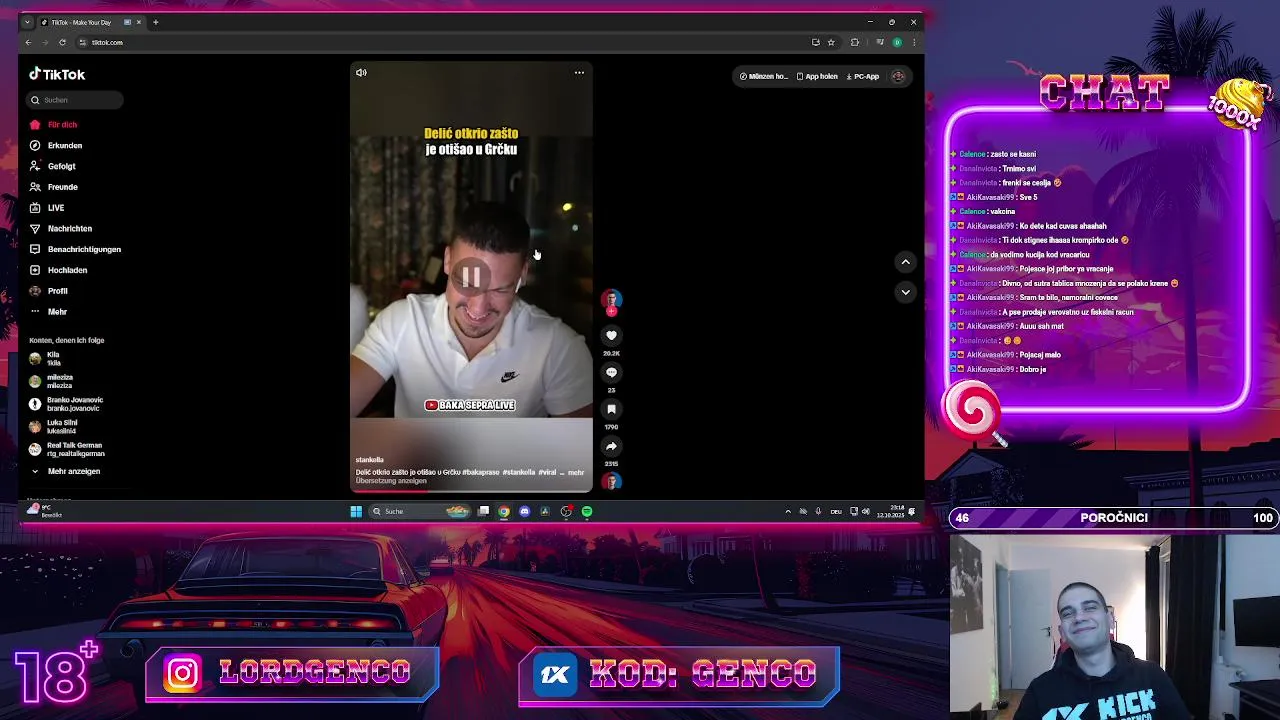Open Profil page
This screenshot has width=1280, height=720.
49,291
